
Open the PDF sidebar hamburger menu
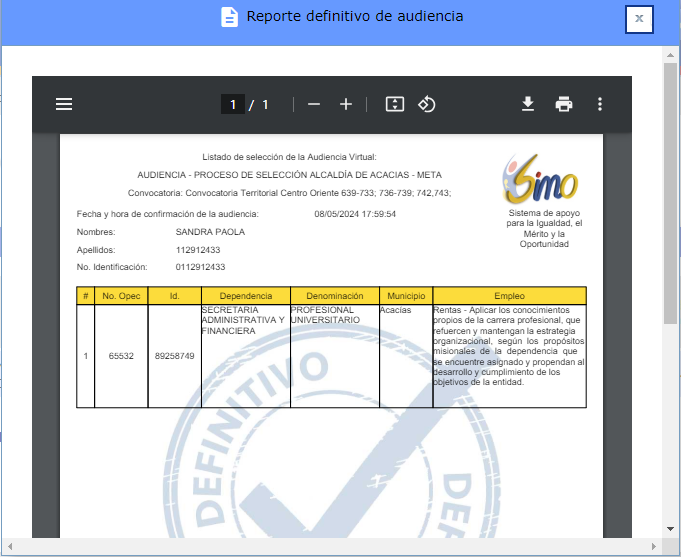point(64,104)
